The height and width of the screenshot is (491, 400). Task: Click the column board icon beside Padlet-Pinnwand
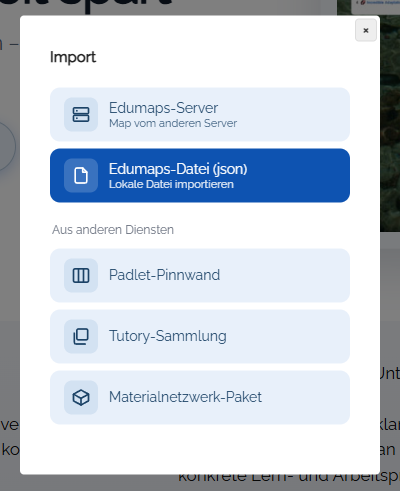[81, 275]
